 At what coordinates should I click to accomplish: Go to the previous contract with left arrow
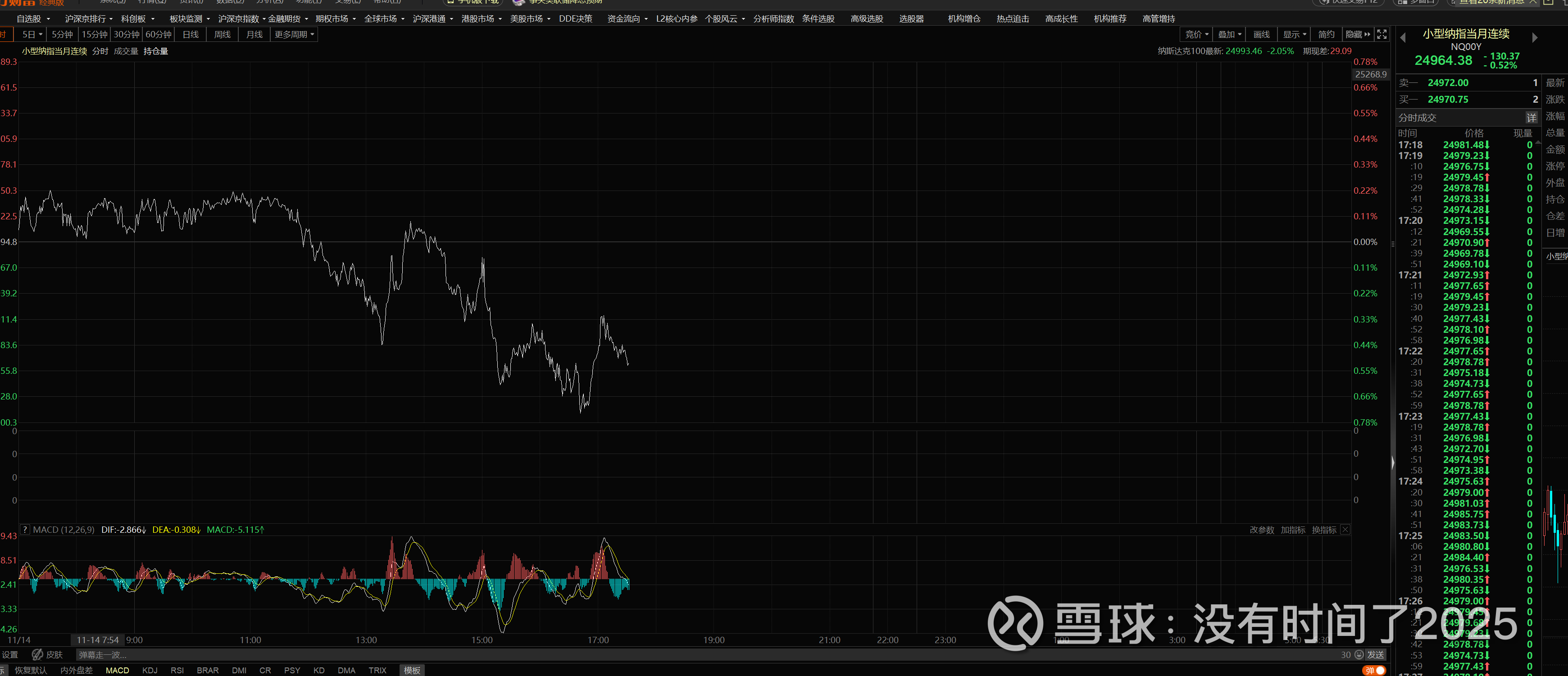pos(1403,38)
